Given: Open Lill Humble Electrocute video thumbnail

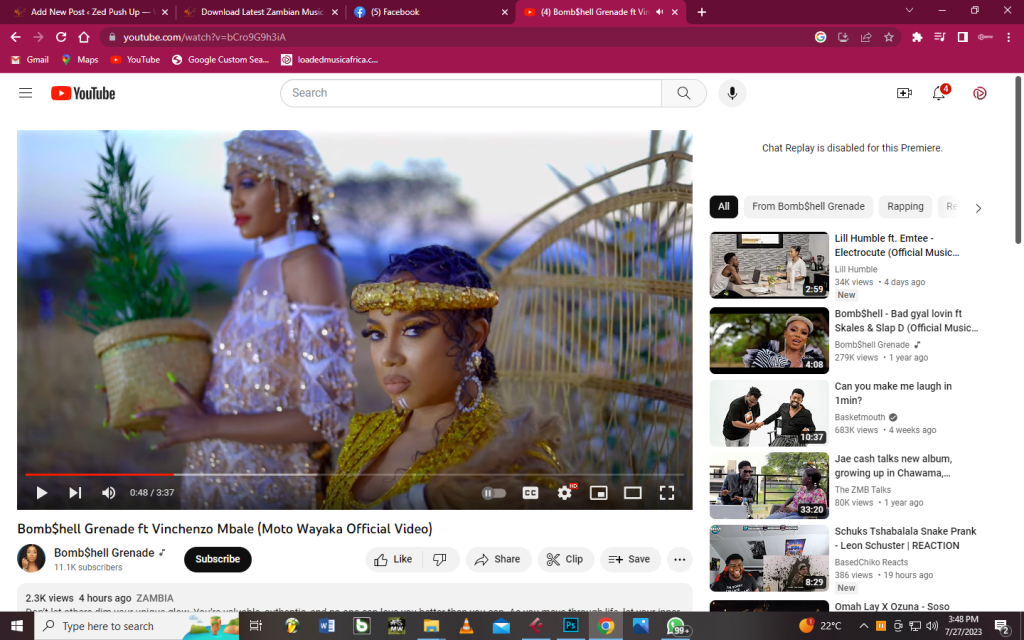Looking at the screenshot, I should pos(769,265).
